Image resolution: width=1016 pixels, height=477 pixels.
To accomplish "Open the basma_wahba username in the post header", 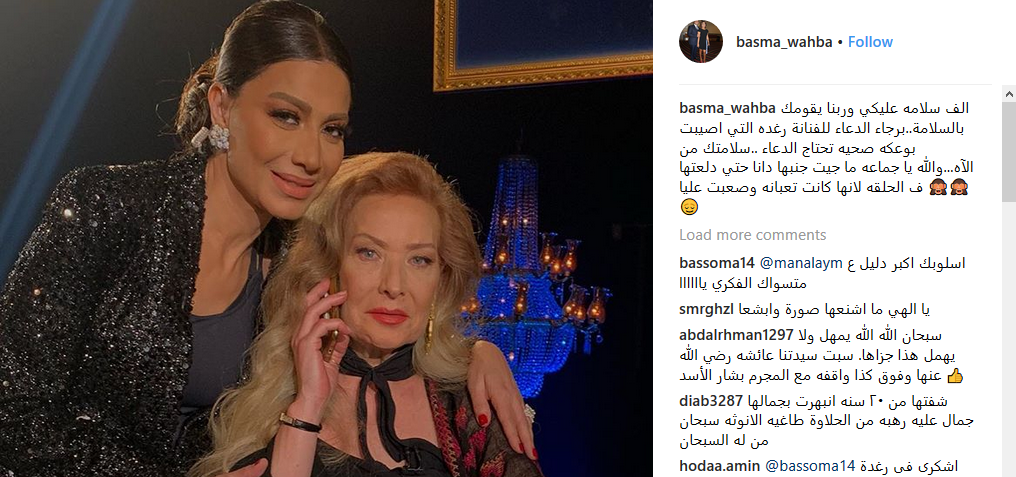I will click(x=783, y=42).
